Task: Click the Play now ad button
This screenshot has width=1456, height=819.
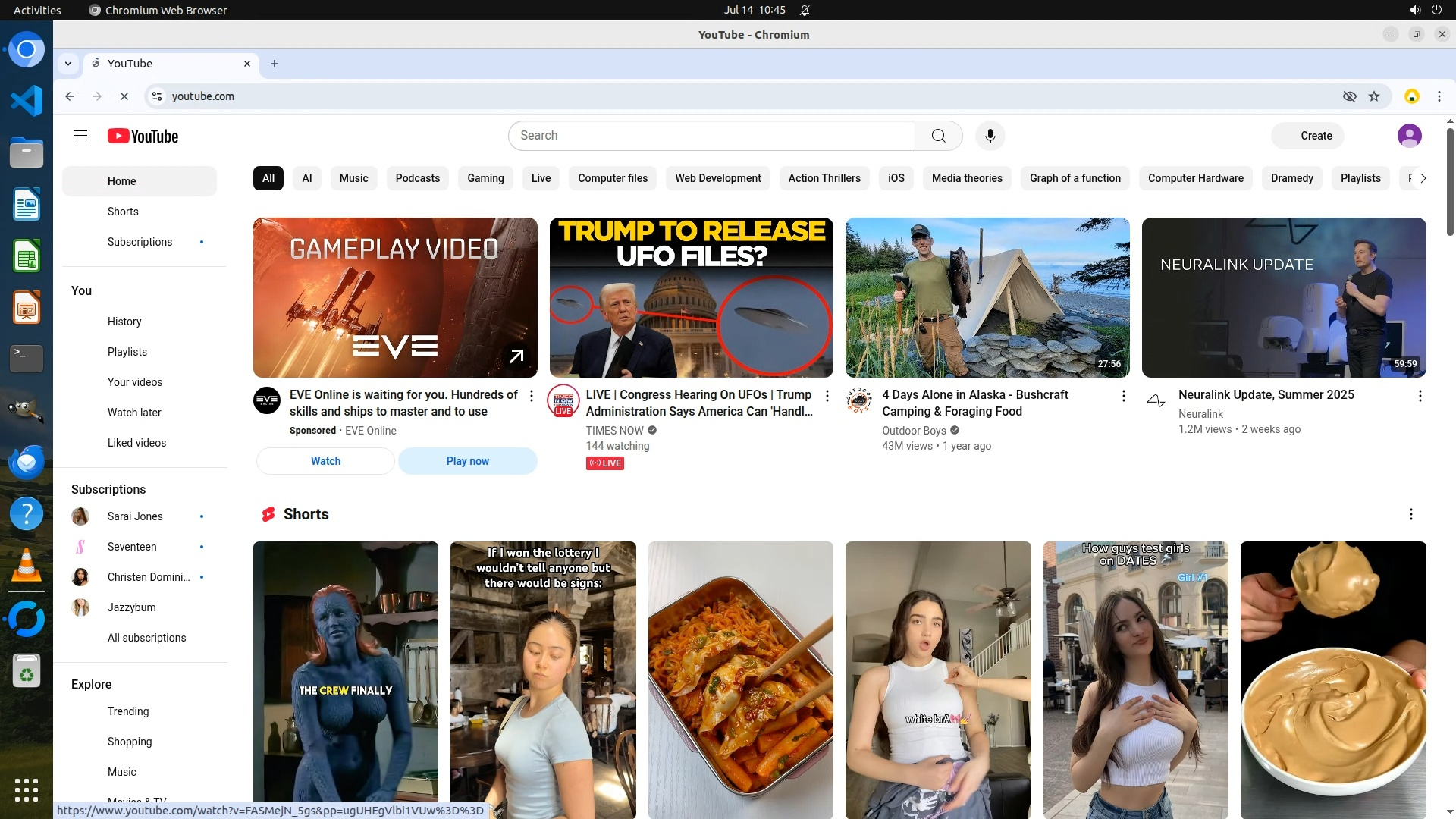Action: (467, 461)
